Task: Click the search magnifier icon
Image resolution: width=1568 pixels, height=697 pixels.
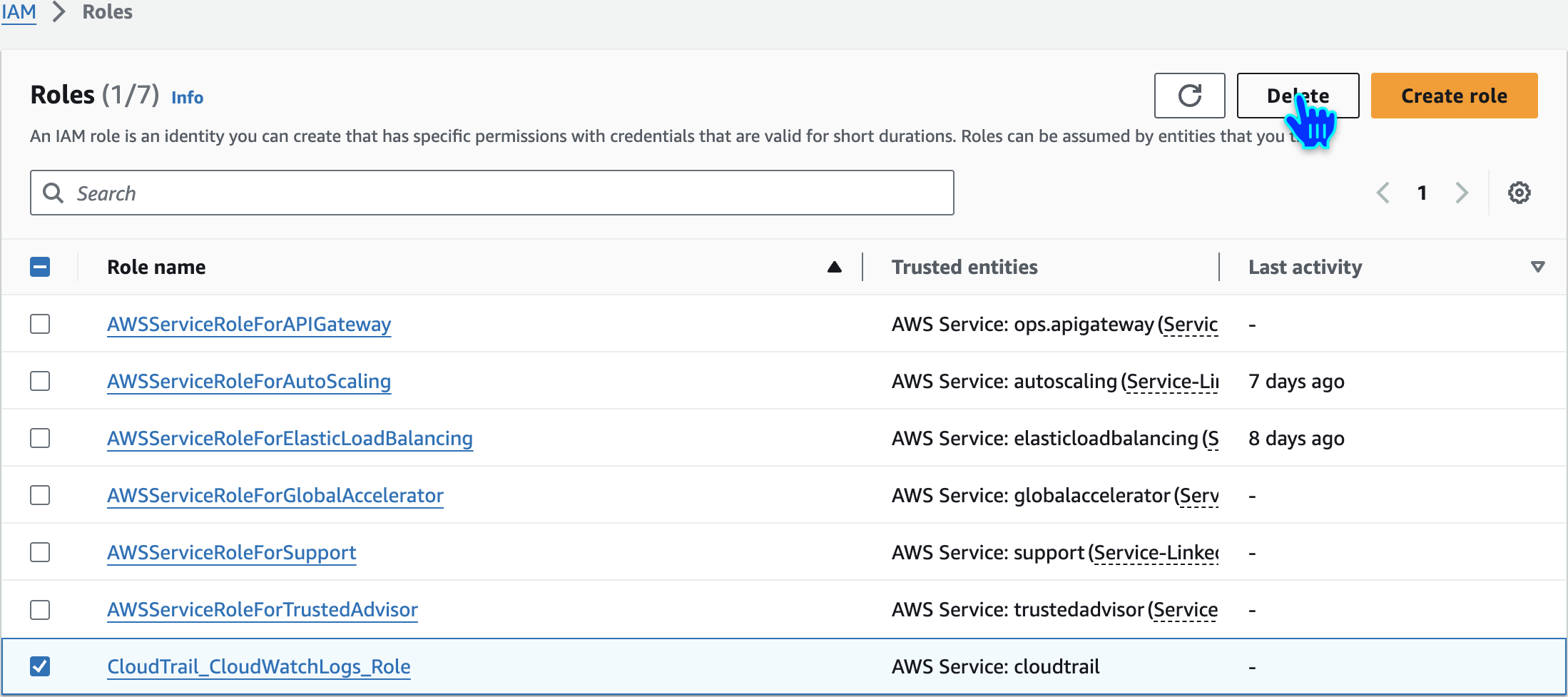Action: click(x=54, y=193)
